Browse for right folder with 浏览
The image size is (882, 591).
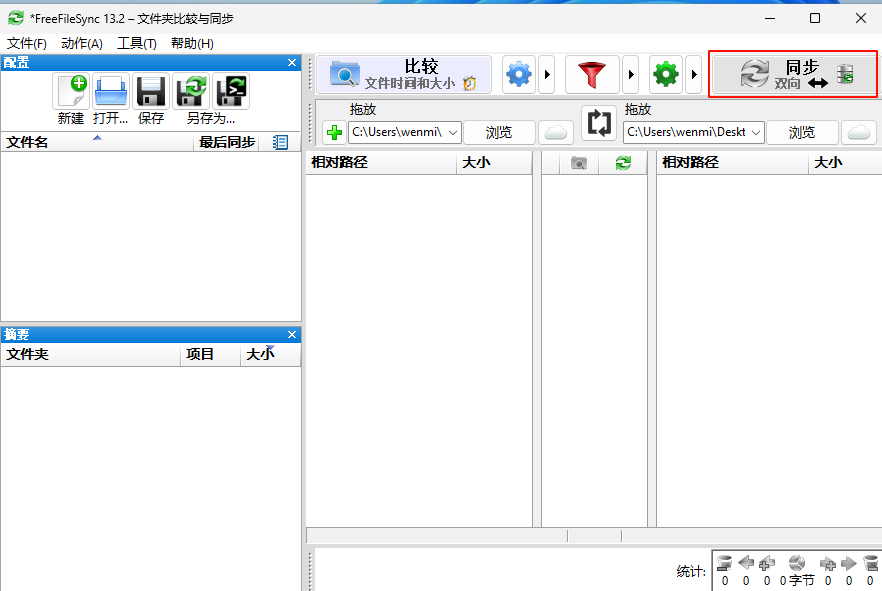tap(802, 133)
